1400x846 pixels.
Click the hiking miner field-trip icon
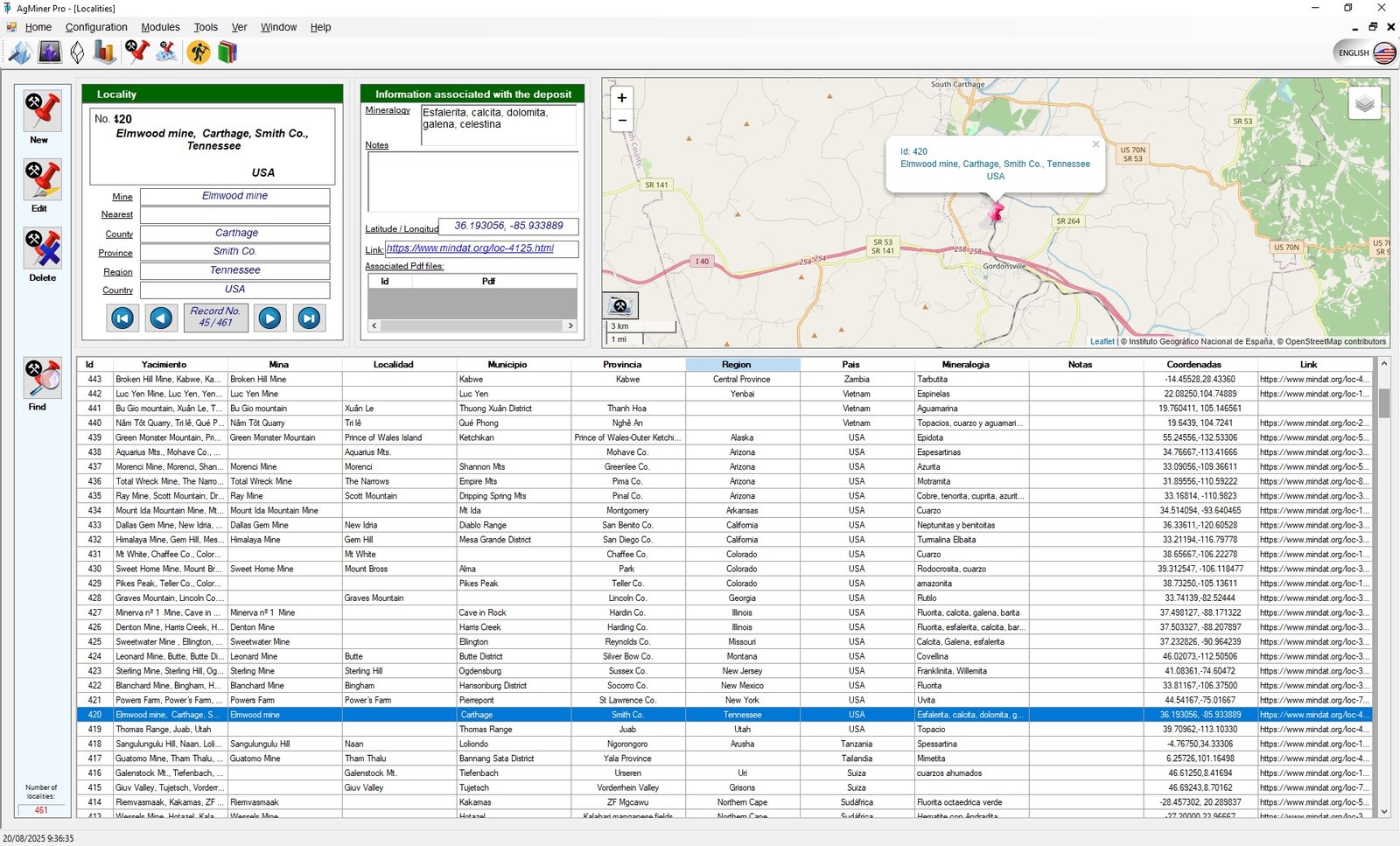click(199, 52)
